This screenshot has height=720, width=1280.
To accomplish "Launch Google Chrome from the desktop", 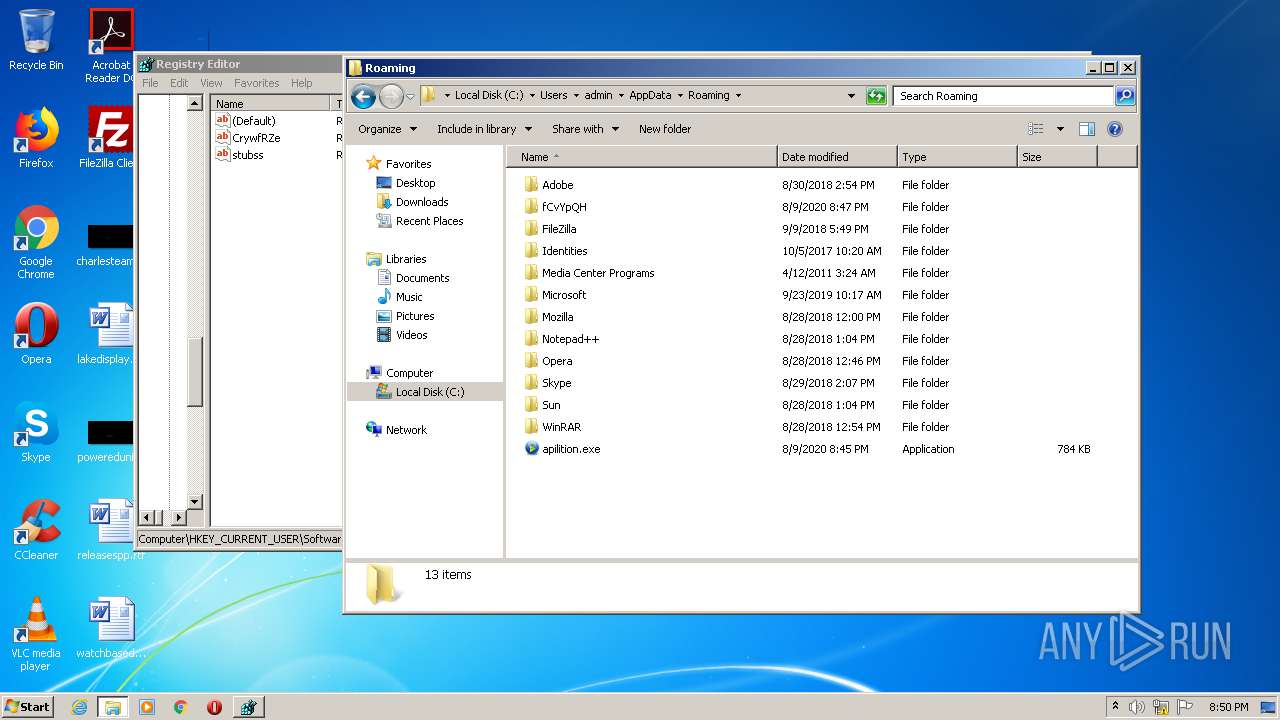I will (x=36, y=243).
